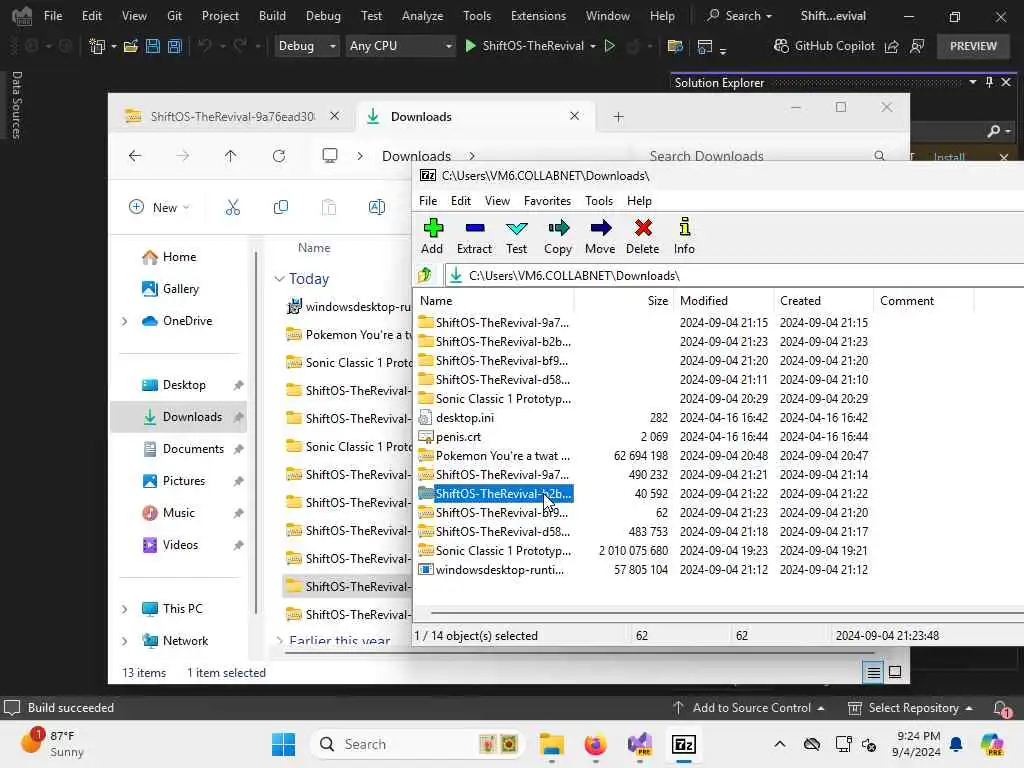Collapse the Today group in Downloads

click(x=280, y=279)
